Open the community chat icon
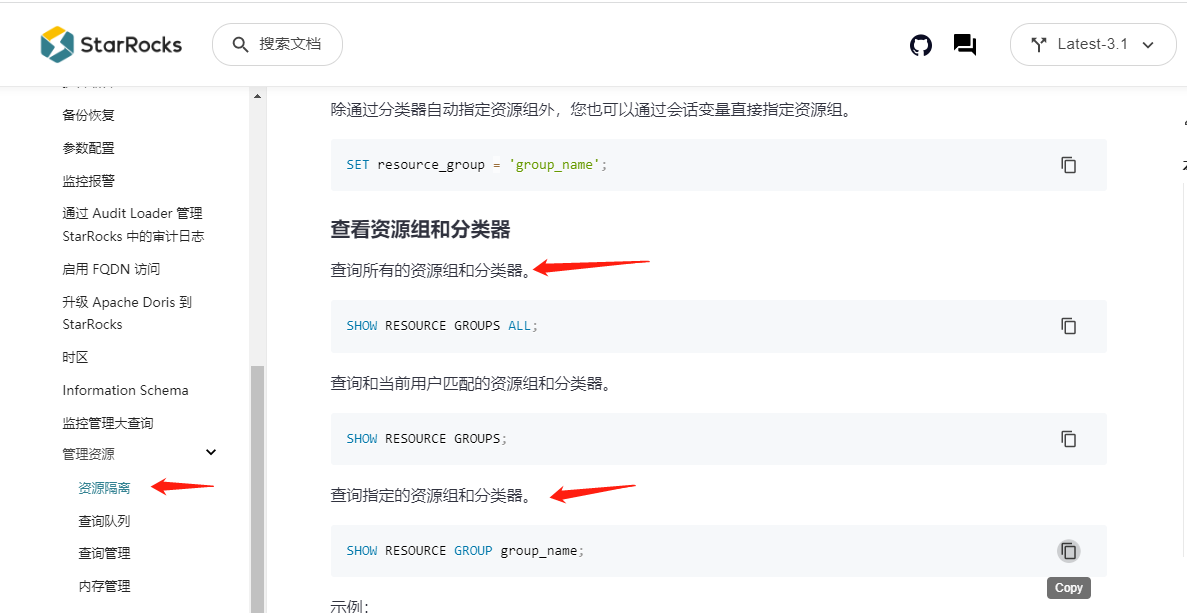The height and width of the screenshot is (613, 1187). point(965,45)
